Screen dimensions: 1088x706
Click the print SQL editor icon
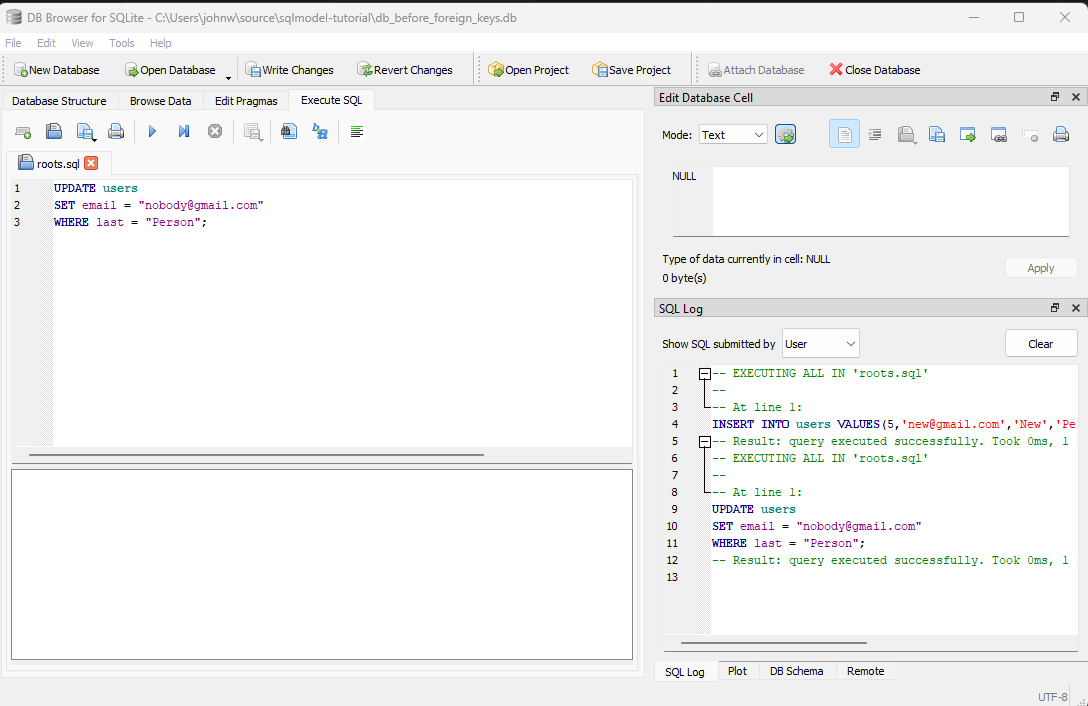pos(116,131)
